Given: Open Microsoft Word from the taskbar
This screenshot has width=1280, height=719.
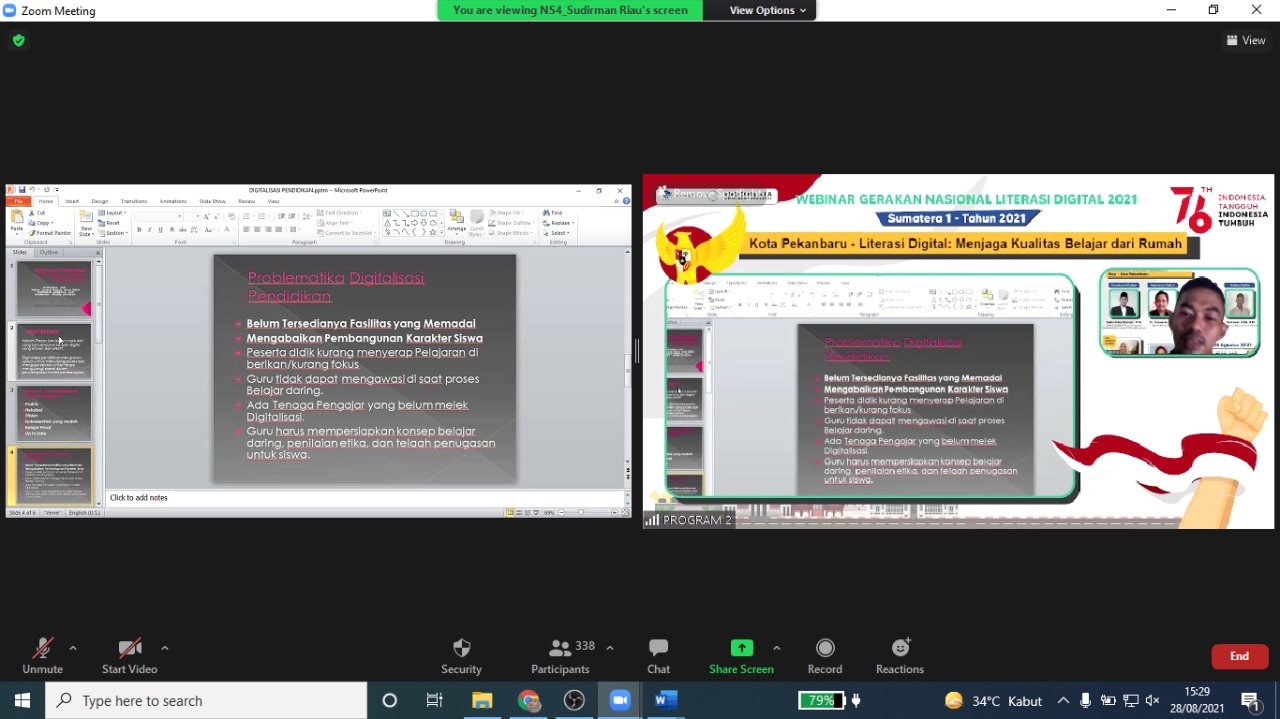Looking at the screenshot, I should [665, 700].
